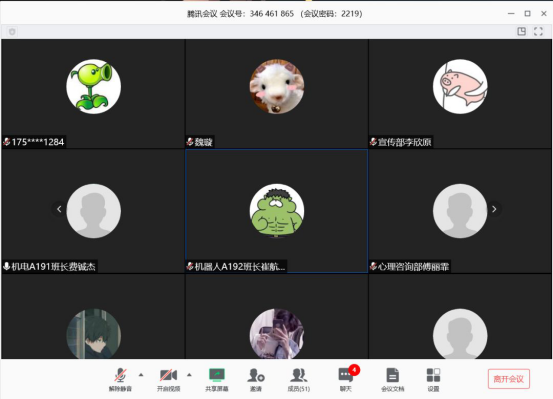Click the red 离开会议 button
553x399 pixels.
click(x=509, y=379)
